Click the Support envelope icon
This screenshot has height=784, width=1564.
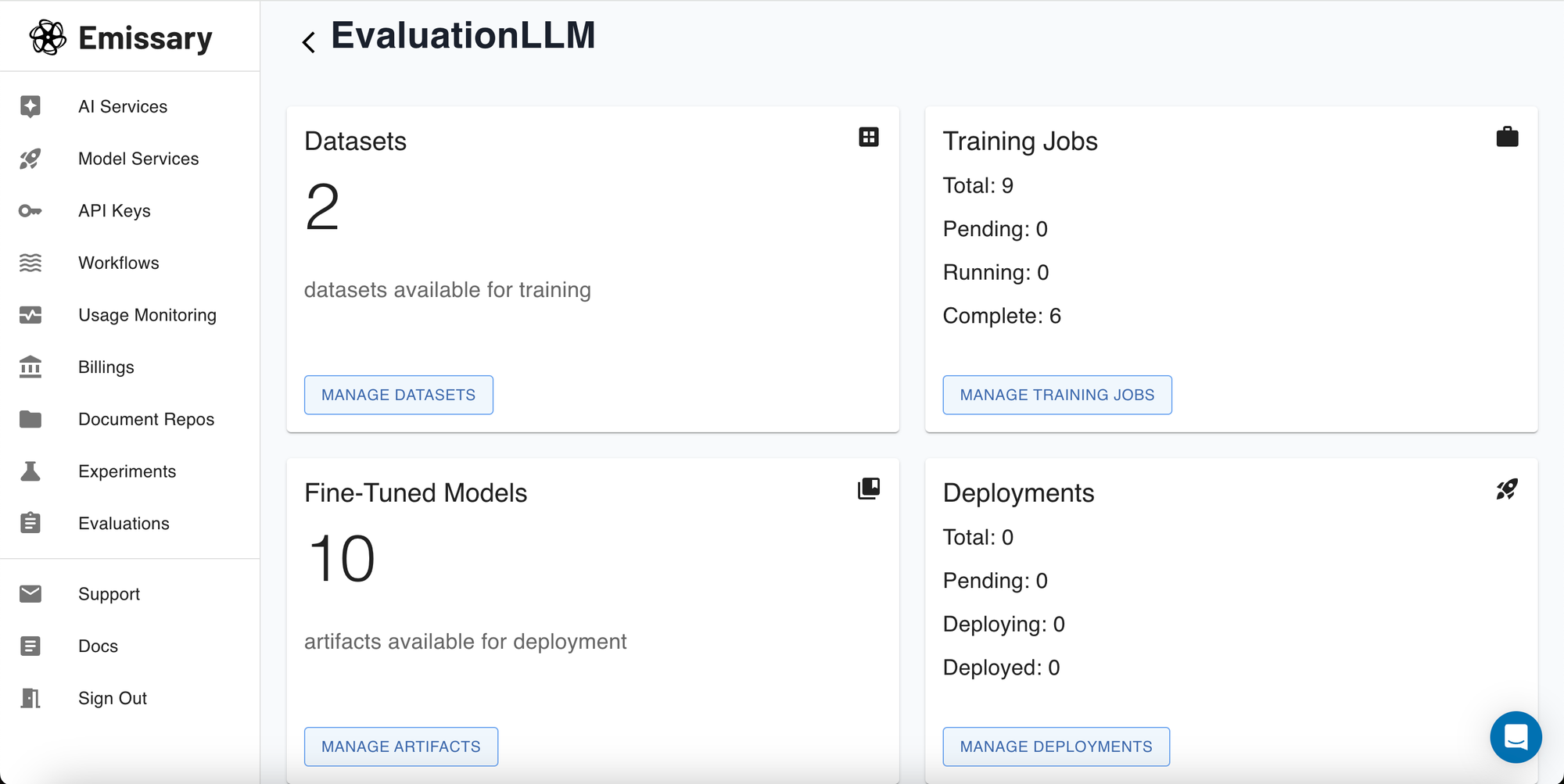[30, 594]
